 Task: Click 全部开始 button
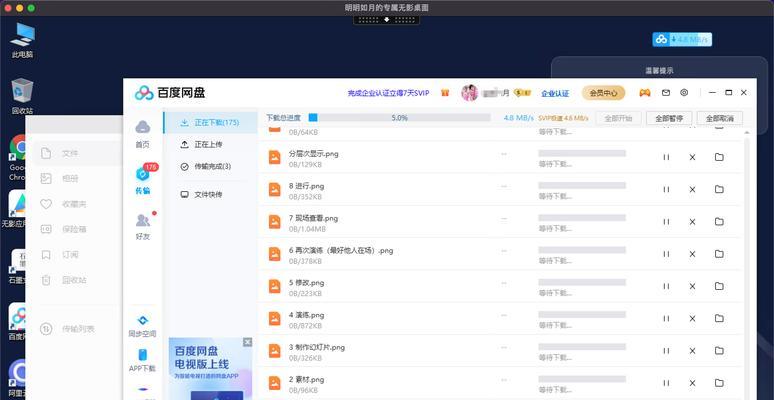pos(618,118)
